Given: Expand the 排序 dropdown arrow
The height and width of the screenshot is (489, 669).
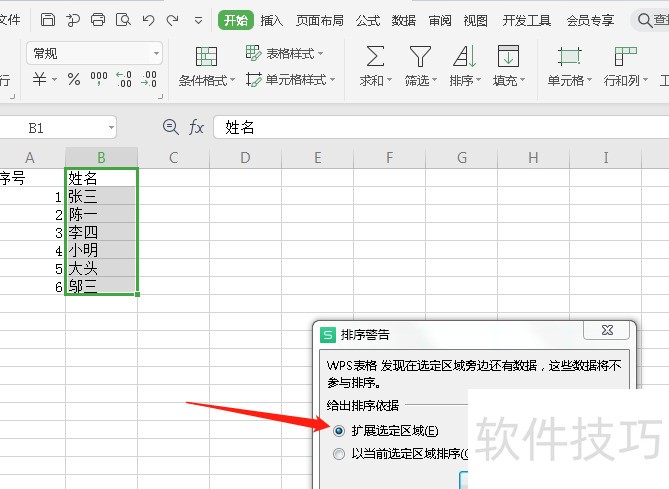Looking at the screenshot, I should coord(478,80).
